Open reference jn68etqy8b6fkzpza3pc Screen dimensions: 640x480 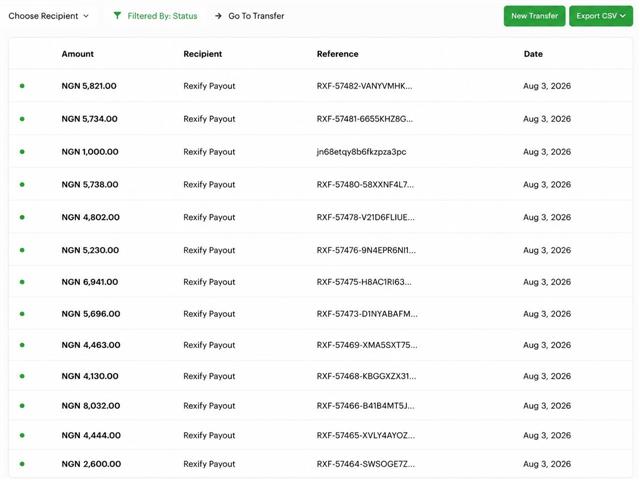pyautogui.click(x=361, y=152)
